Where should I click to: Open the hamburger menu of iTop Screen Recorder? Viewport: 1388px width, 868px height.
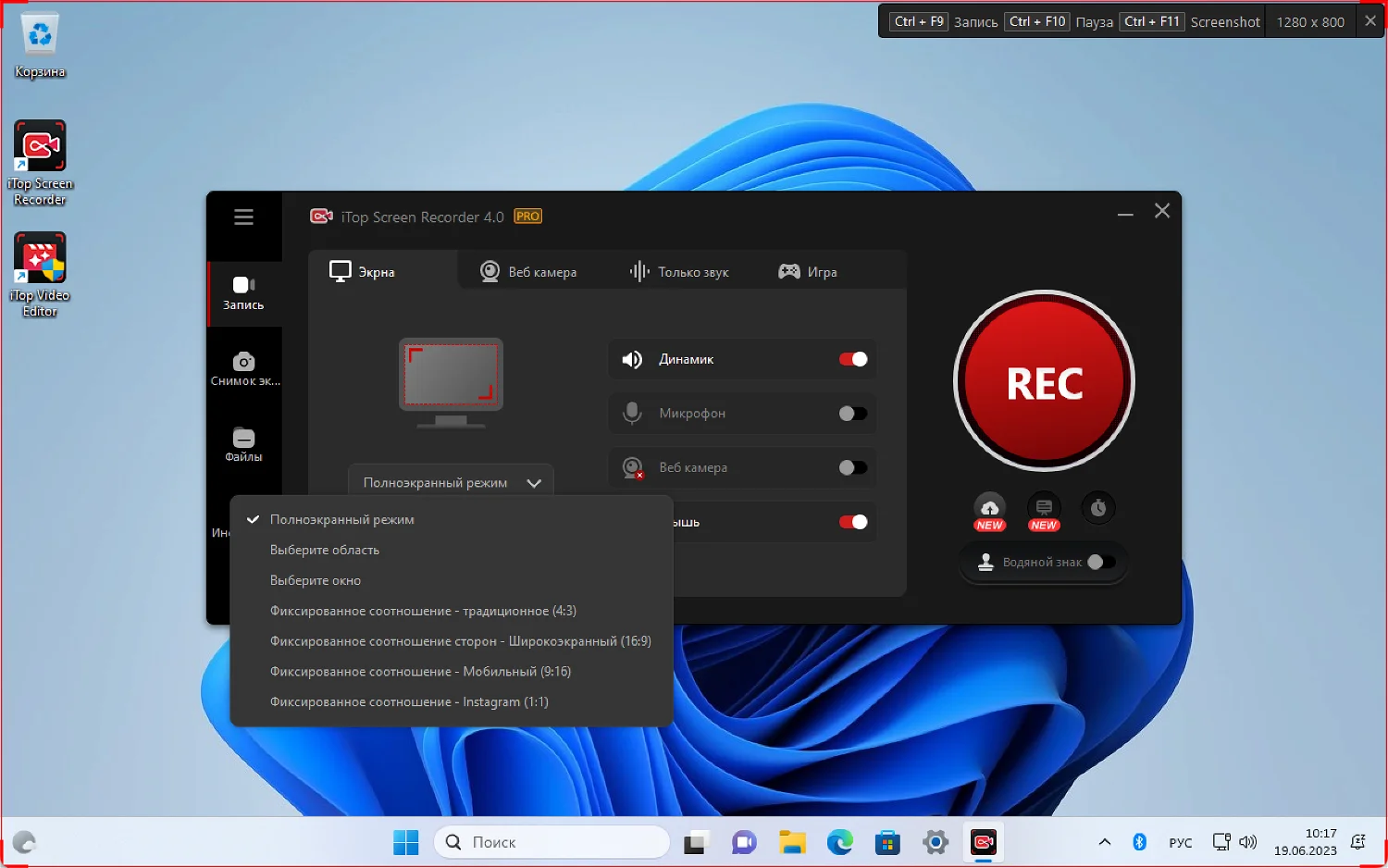coord(243,216)
